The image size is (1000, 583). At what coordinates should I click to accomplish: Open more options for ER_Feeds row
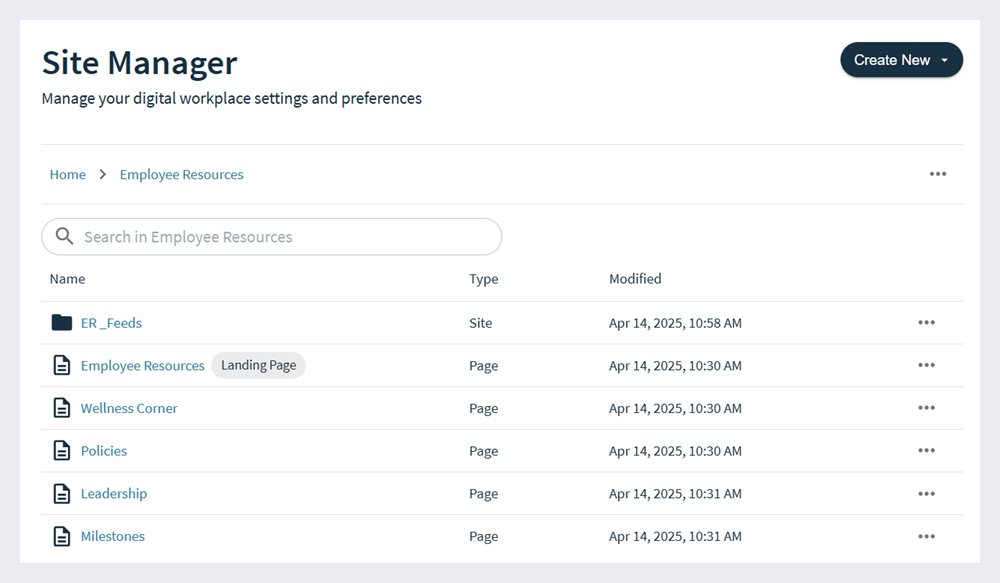click(927, 323)
